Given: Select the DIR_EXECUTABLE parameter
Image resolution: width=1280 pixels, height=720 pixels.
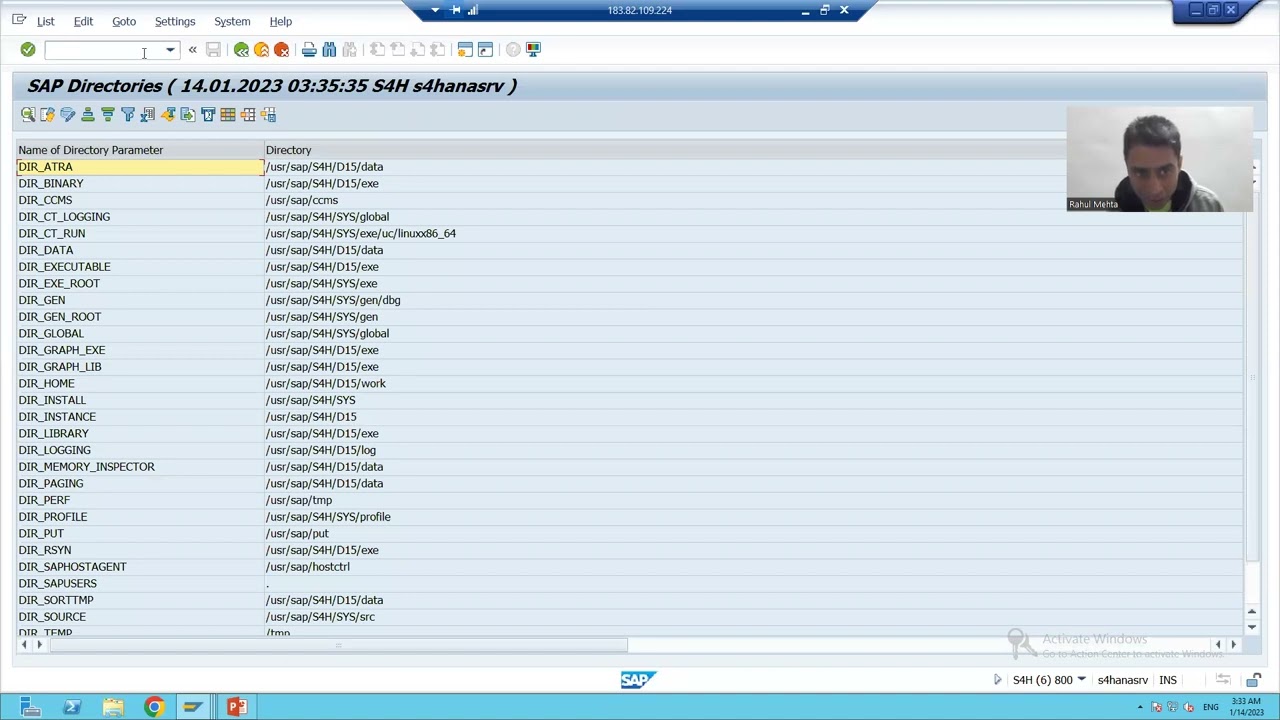Looking at the screenshot, I should pos(64,267).
